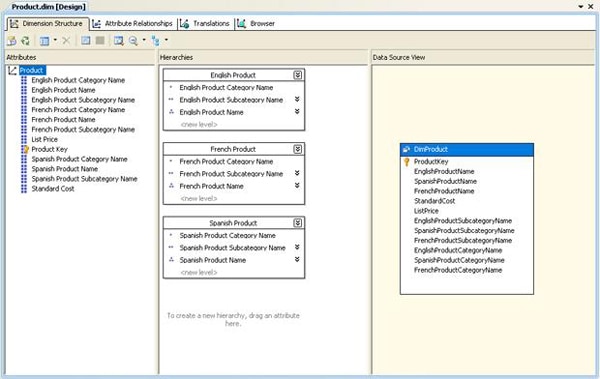
Task: Click the Show Table toolbar icon
Action: tap(86, 40)
